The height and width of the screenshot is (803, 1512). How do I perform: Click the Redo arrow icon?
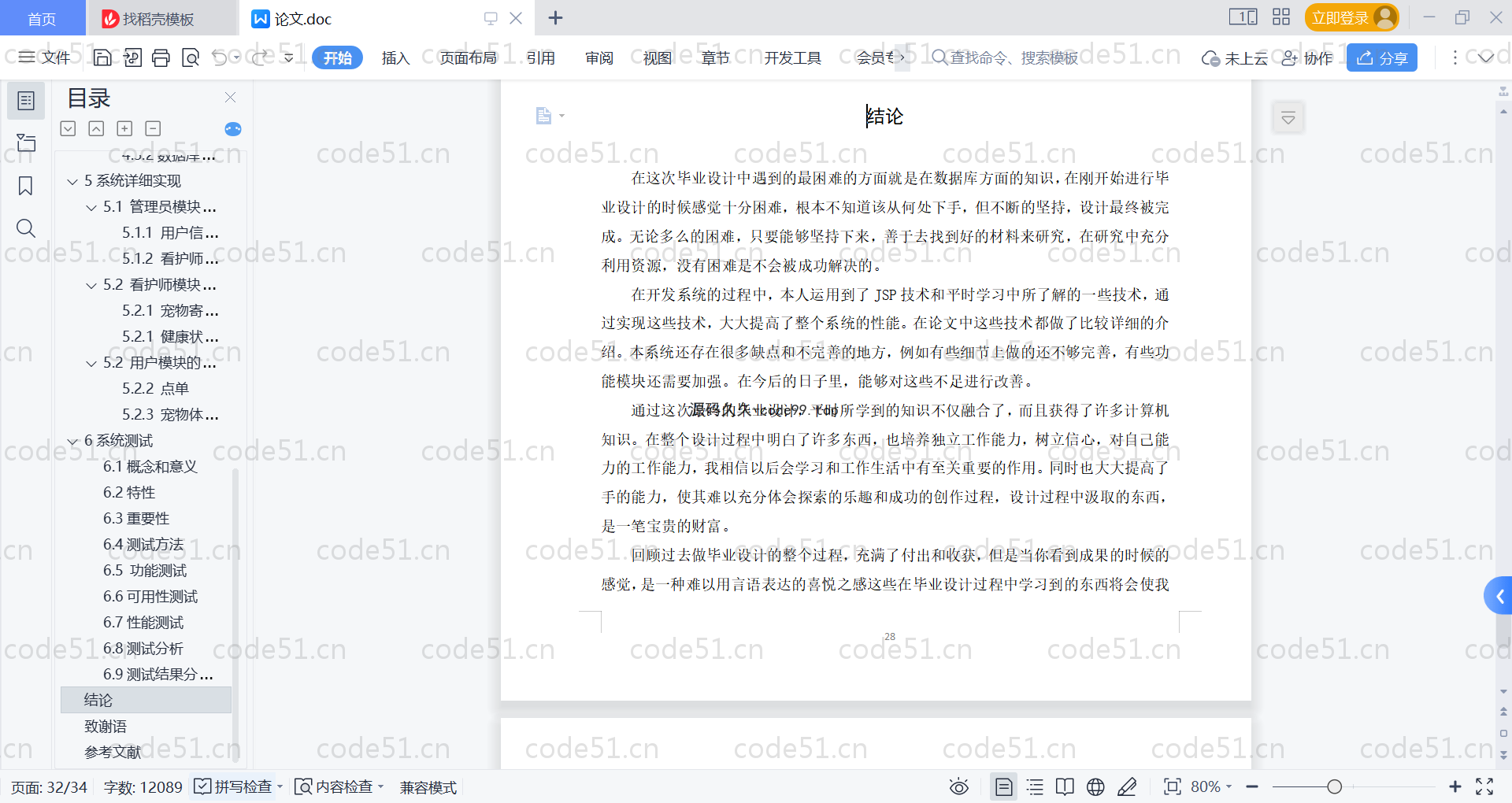coord(259,57)
